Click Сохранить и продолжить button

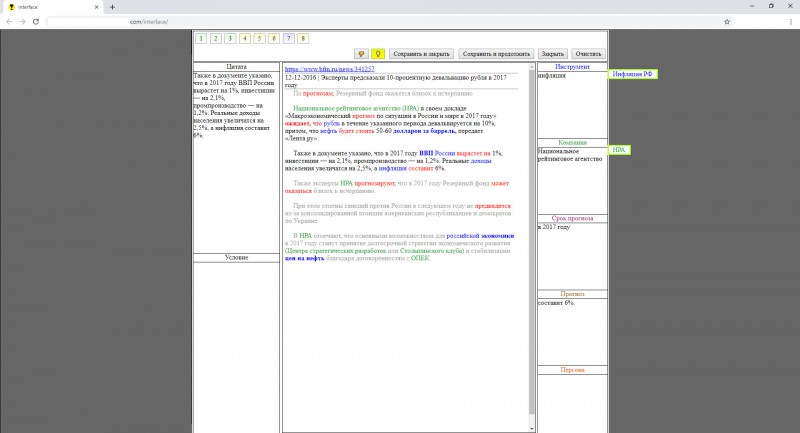click(x=496, y=54)
